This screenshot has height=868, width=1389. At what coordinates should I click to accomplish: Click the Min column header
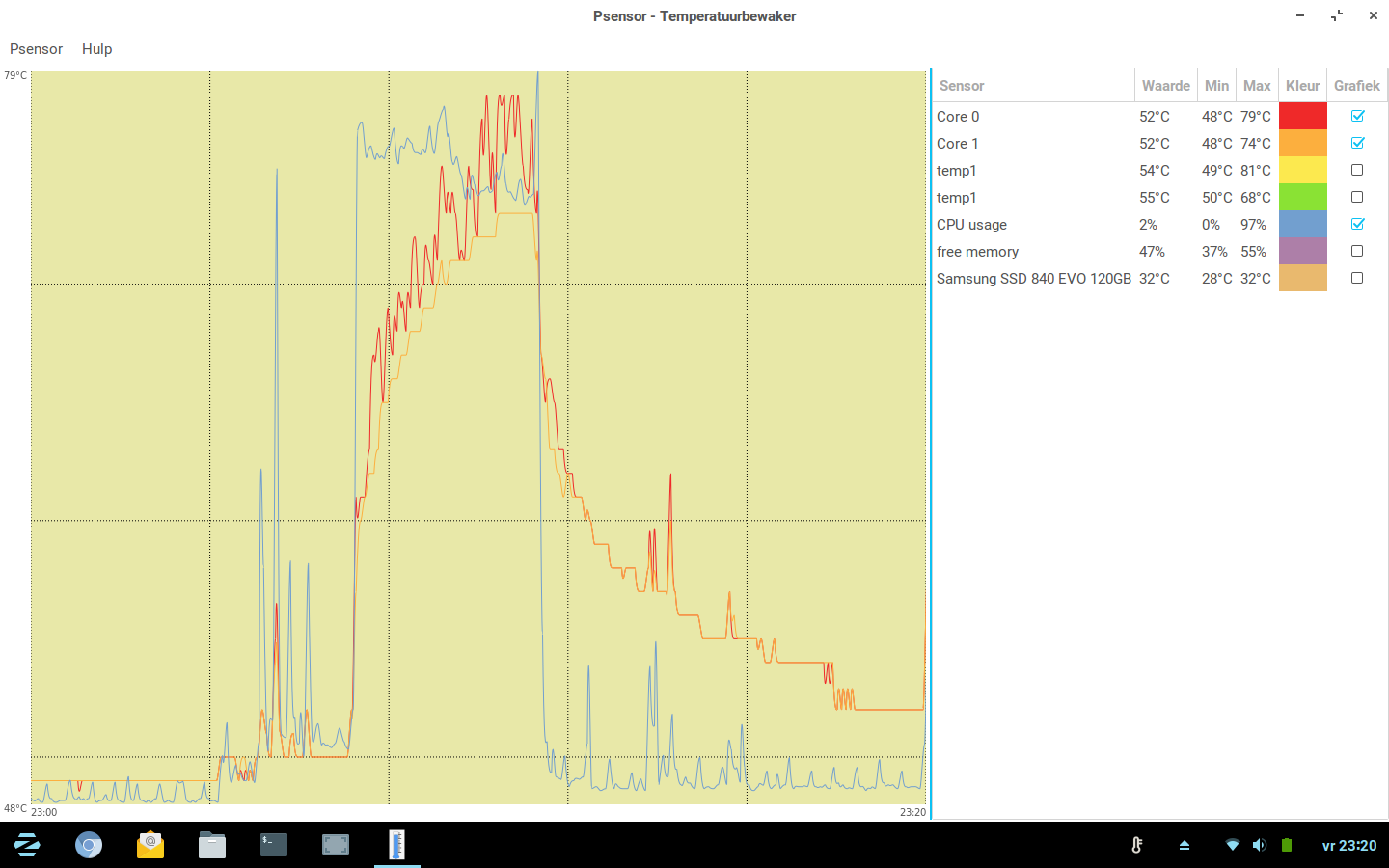click(1216, 86)
